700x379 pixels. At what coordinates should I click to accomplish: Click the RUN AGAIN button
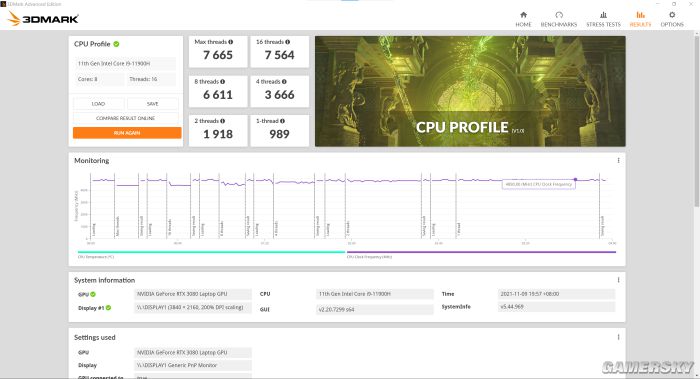127,133
